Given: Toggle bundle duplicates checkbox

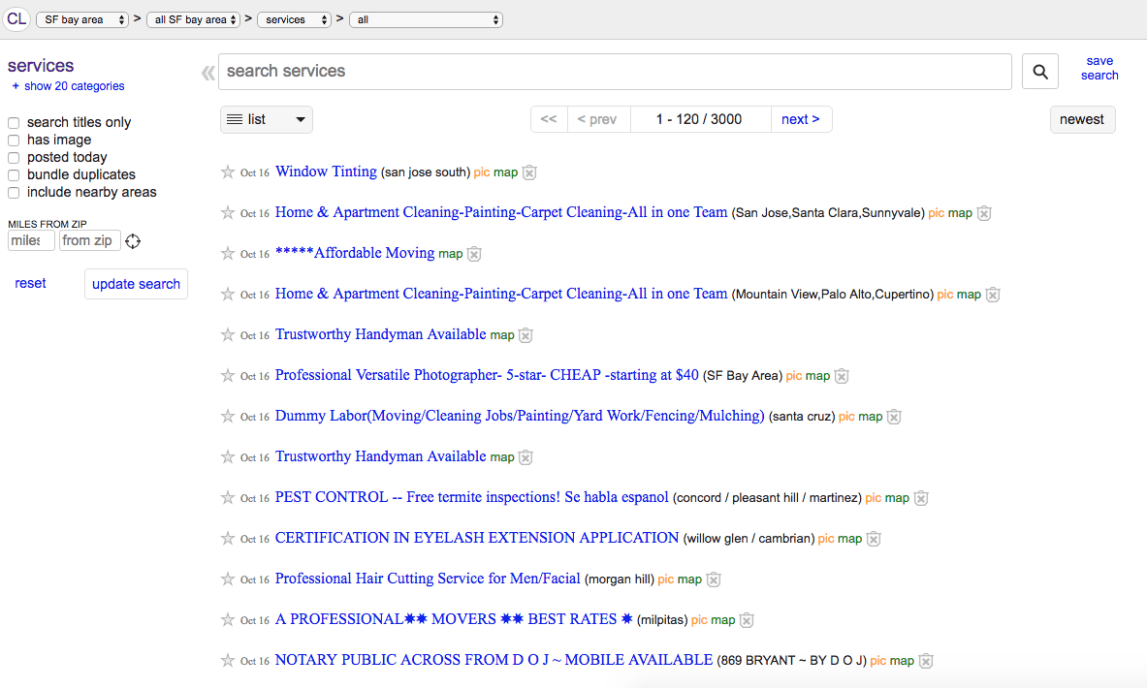Looking at the screenshot, I should point(13,175).
